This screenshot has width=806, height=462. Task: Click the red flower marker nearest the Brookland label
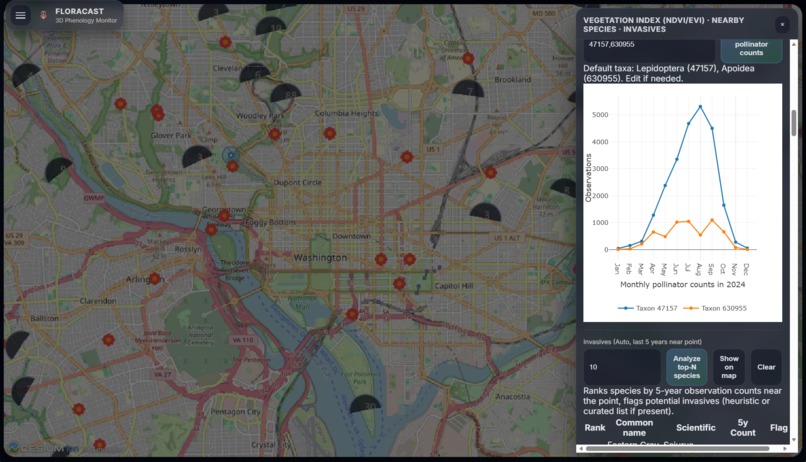[x=468, y=58]
